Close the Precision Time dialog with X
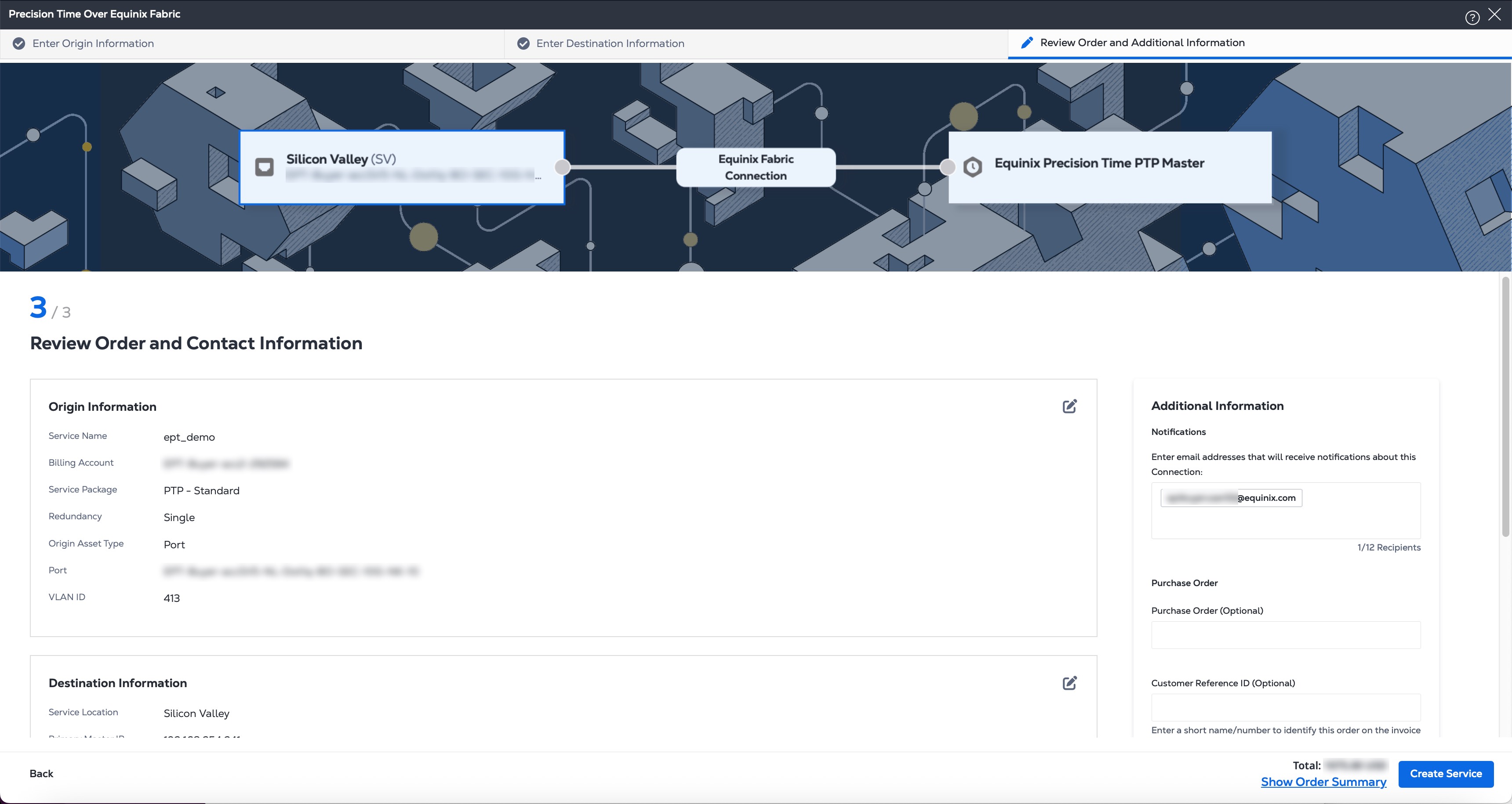This screenshot has width=1512, height=804. click(x=1494, y=14)
